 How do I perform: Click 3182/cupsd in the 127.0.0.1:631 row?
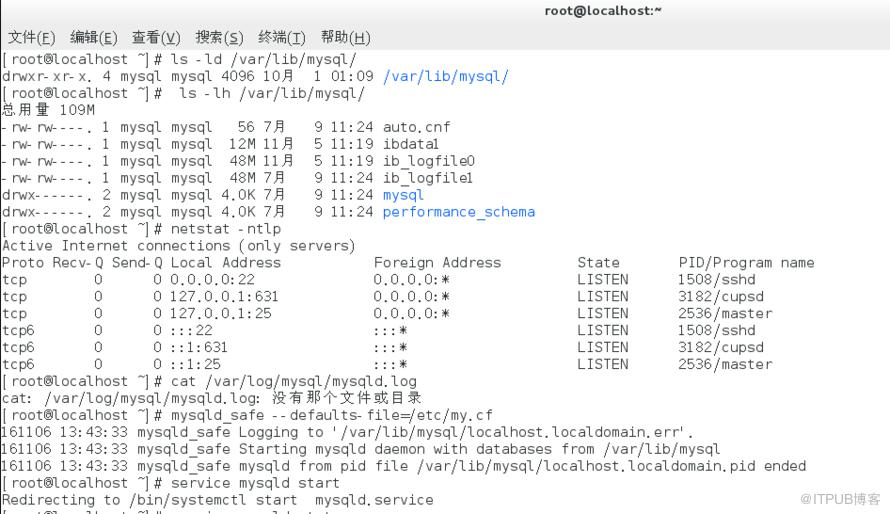(x=720, y=297)
